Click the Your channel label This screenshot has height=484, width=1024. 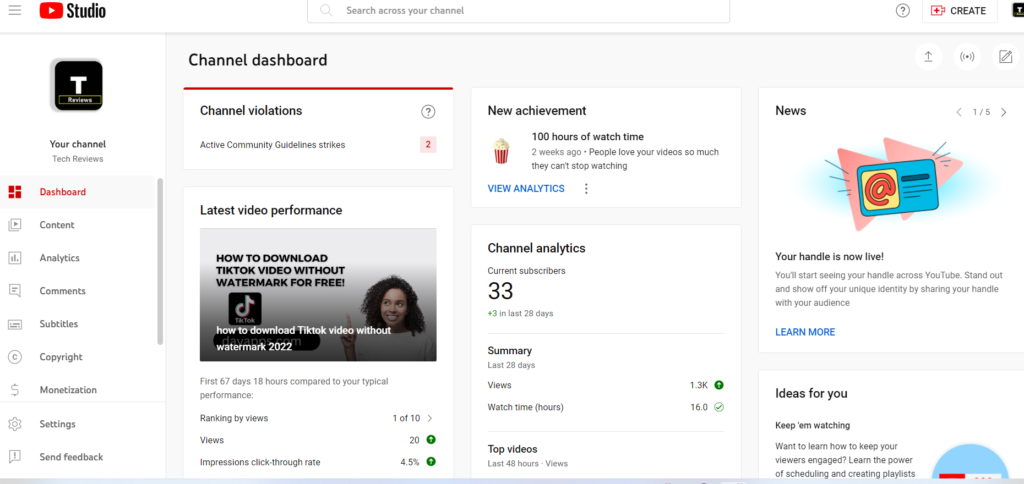click(x=78, y=144)
